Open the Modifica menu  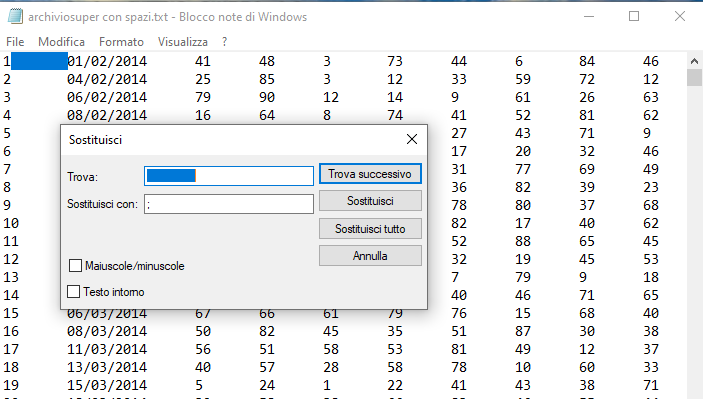tap(61, 42)
